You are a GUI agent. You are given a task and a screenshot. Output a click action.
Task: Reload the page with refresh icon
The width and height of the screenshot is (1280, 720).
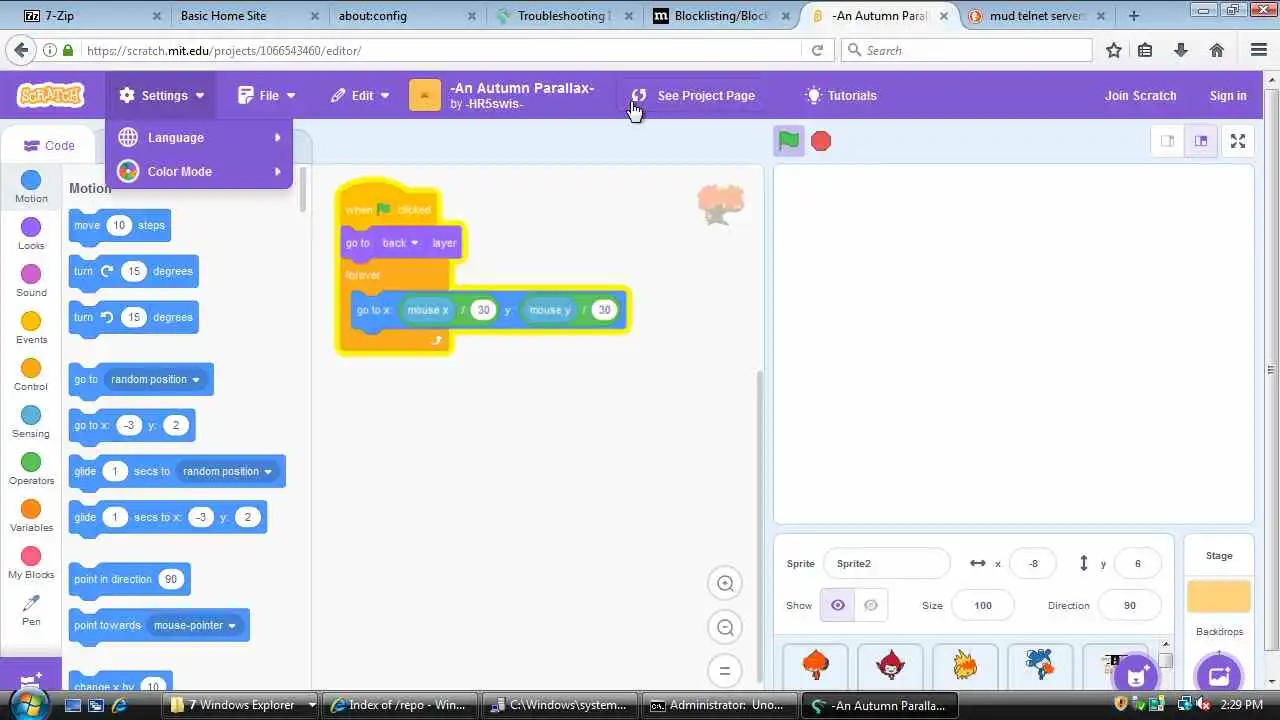tap(817, 50)
